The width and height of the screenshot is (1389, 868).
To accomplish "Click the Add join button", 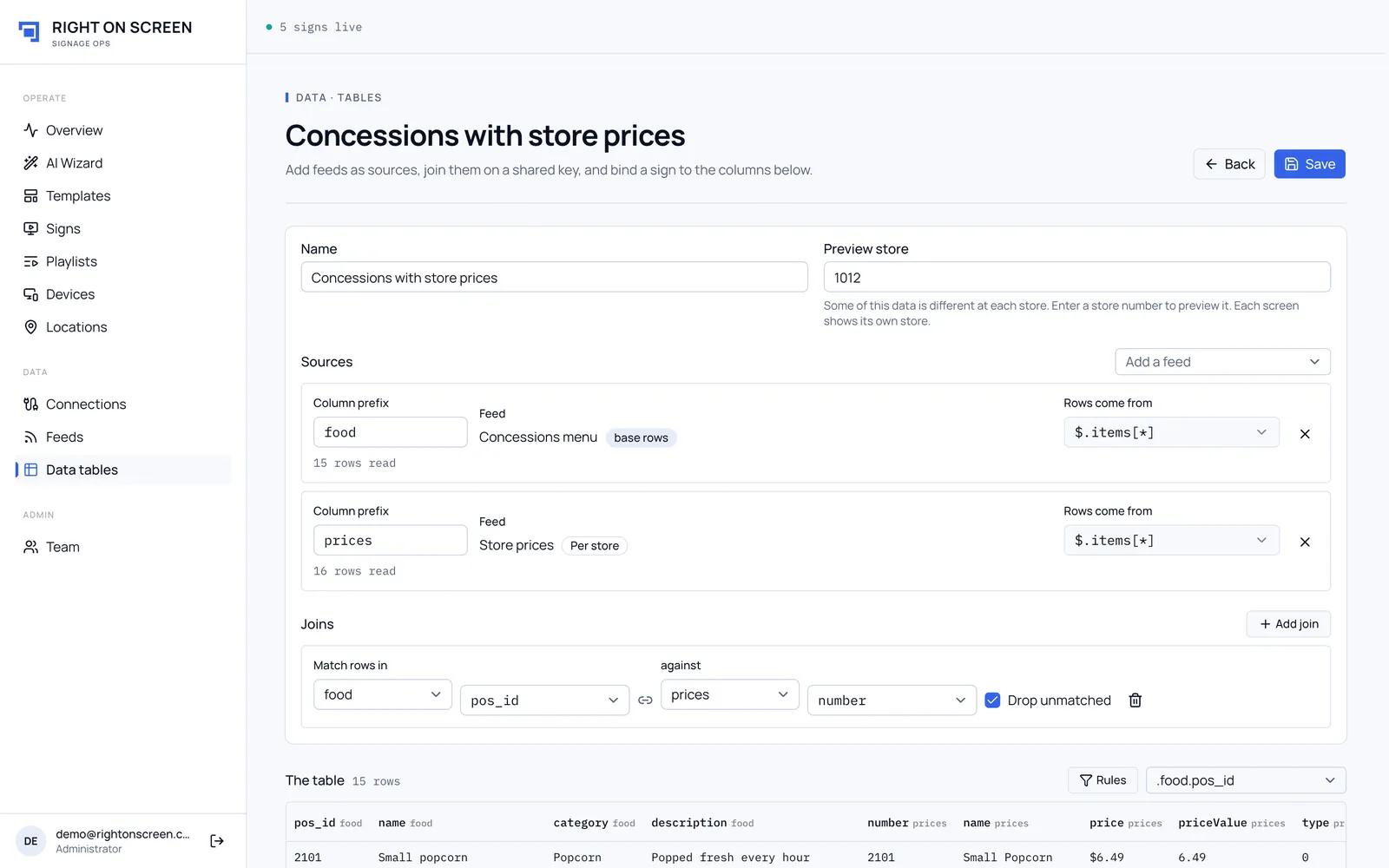I will (x=1288, y=624).
